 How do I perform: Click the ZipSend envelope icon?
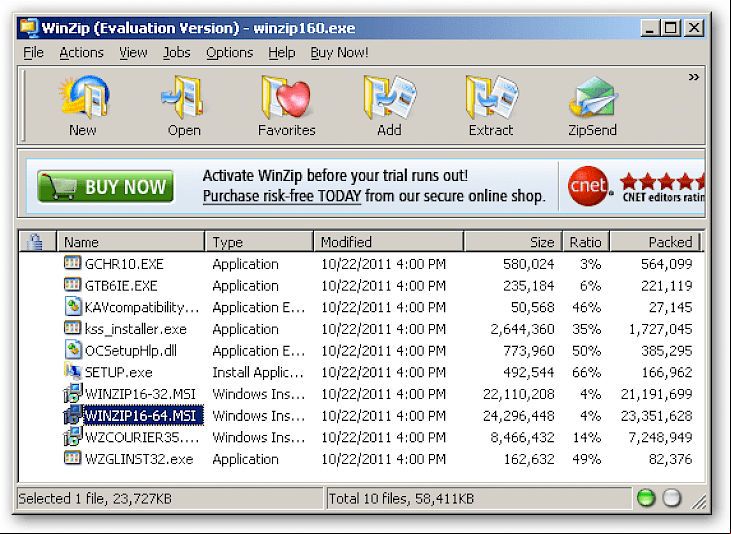coord(593,97)
